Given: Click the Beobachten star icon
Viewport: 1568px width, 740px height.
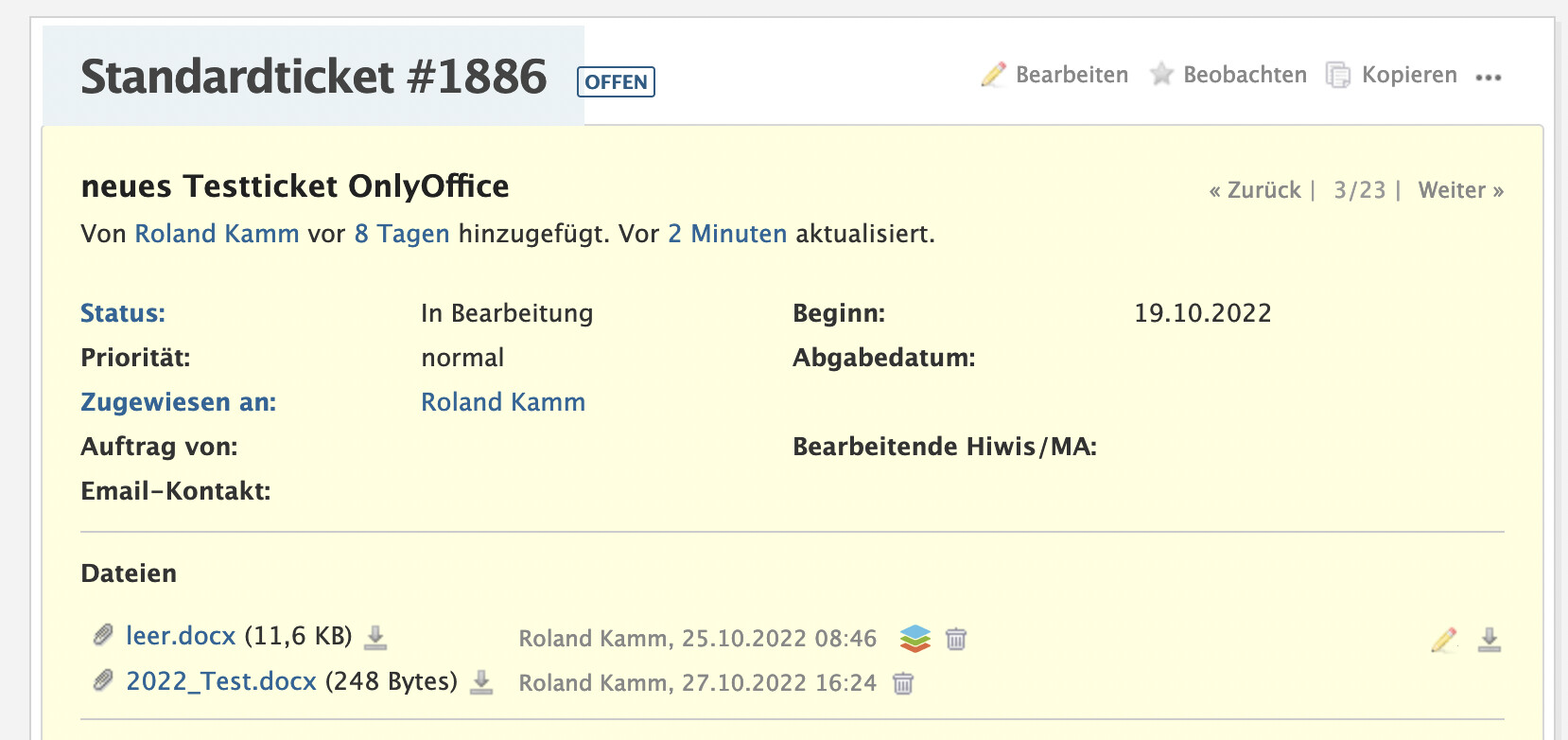Looking at the screenshot, I should (1161, 75).
